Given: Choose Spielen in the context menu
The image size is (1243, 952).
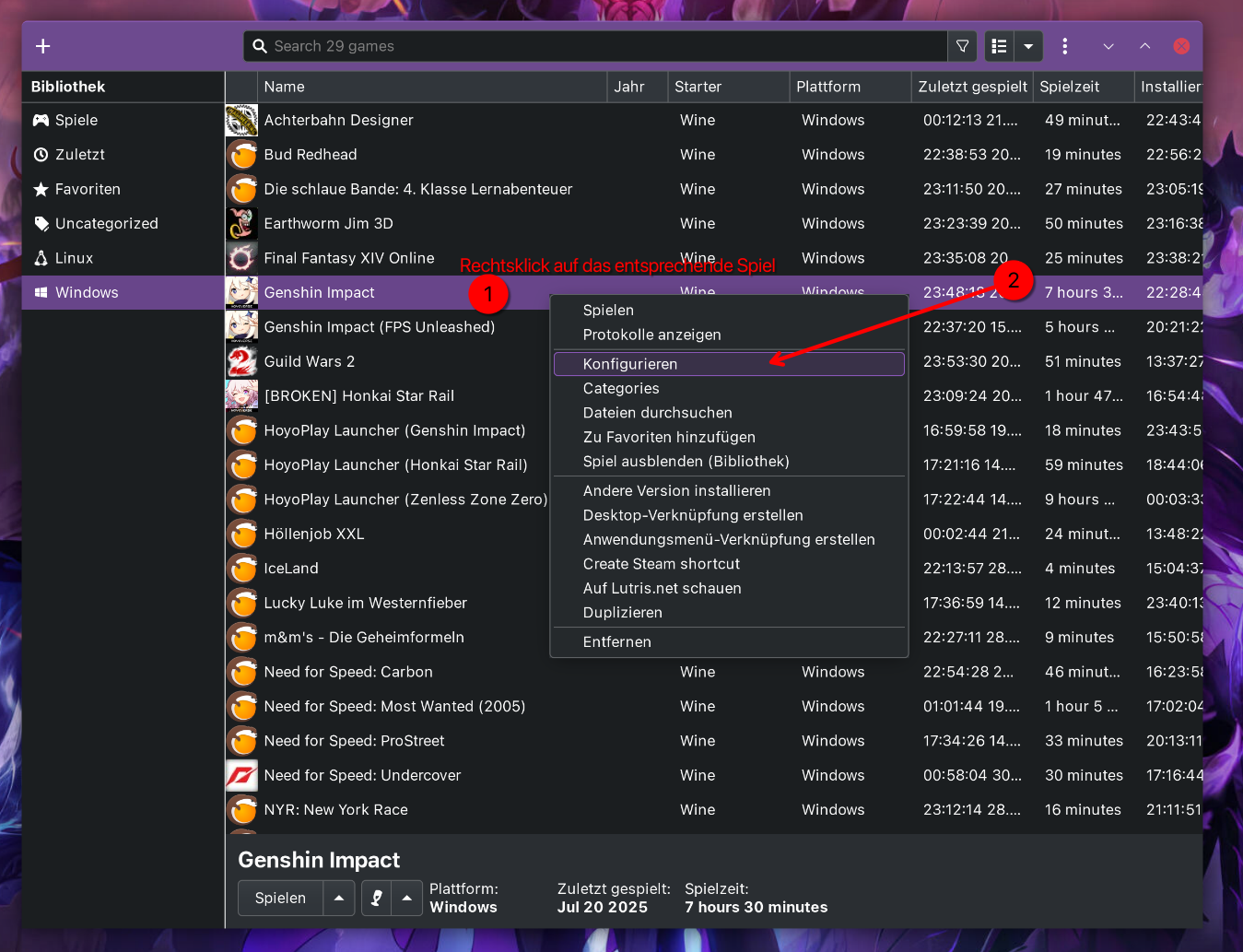Looking at the screenshot, I should 729,311.
